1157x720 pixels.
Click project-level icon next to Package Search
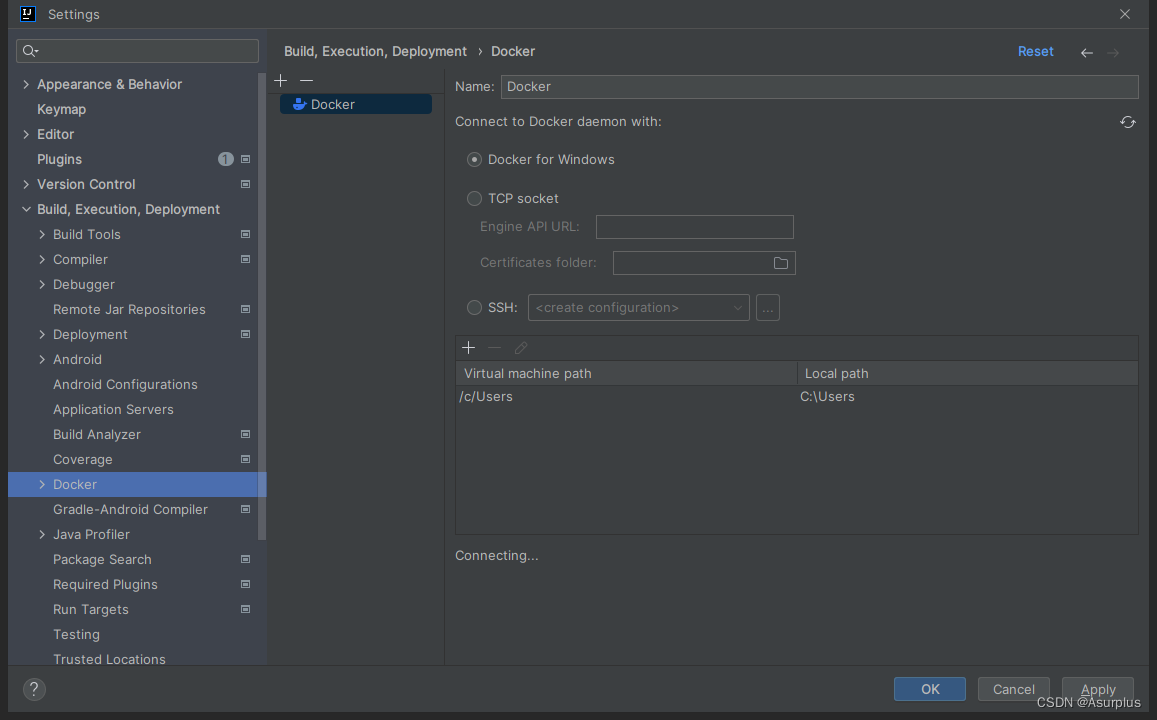pos(246,559)
